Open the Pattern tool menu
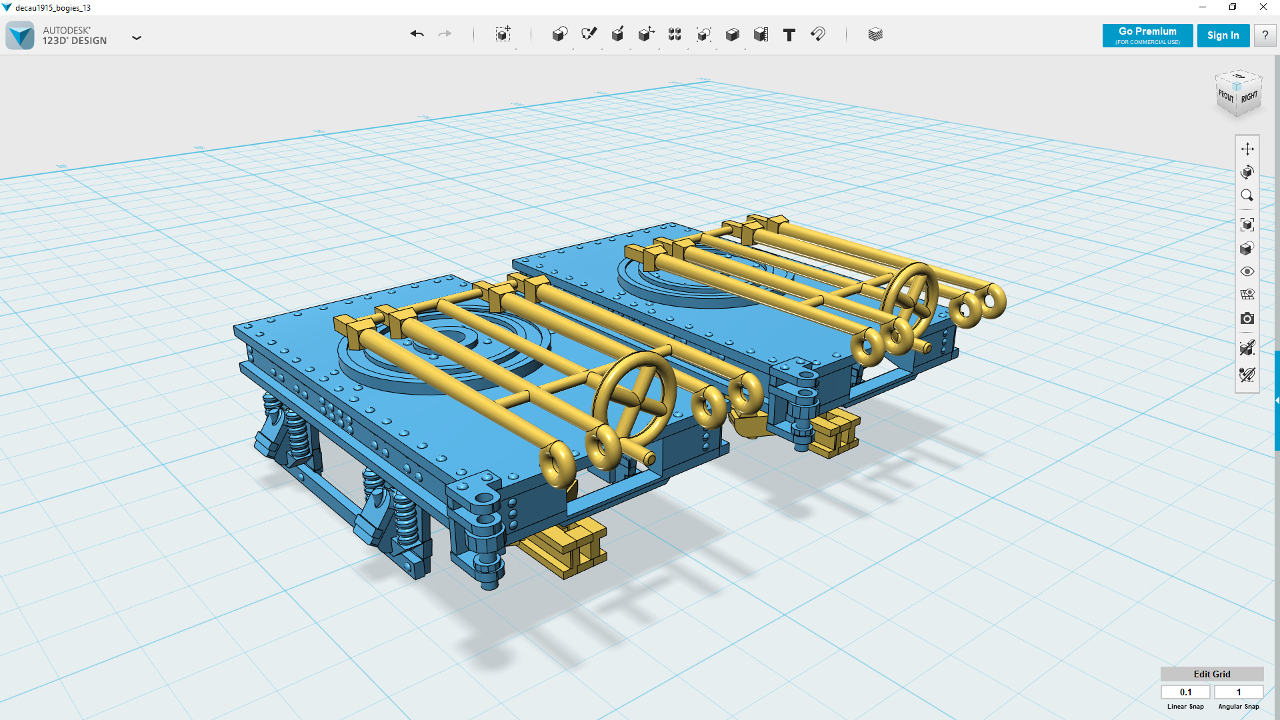 (675, 34)
